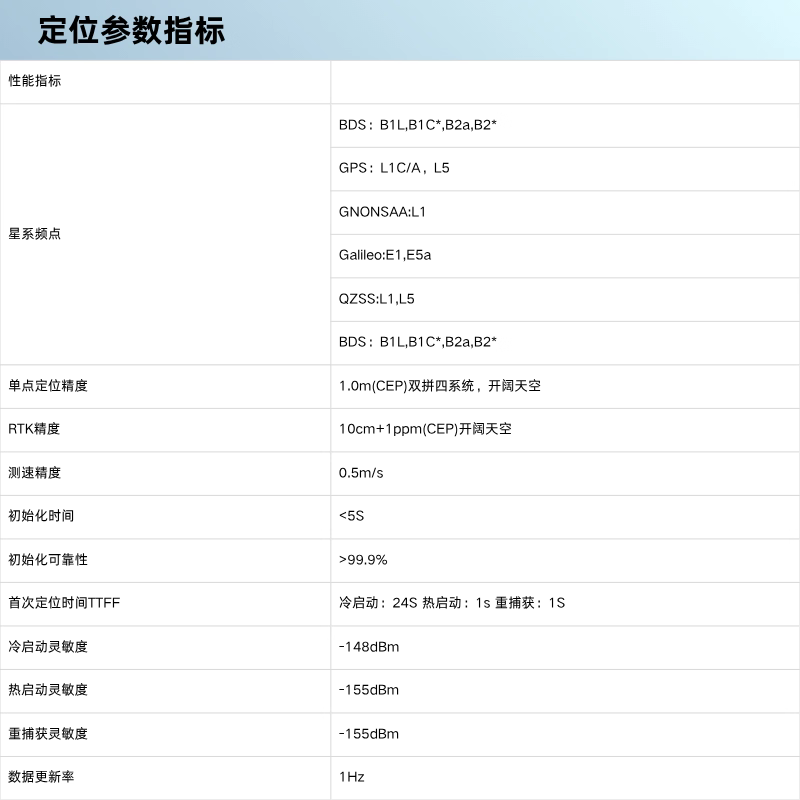Click the <5S value
This screenshot has width=800, height=800.
click(352, 516)
